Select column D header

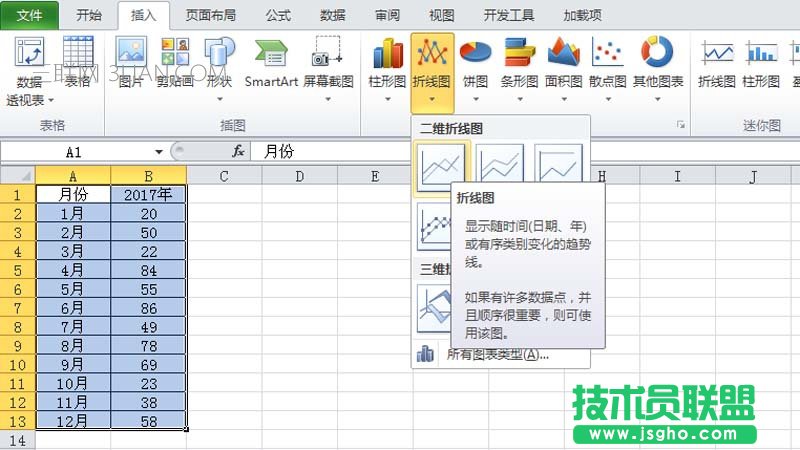299,176
